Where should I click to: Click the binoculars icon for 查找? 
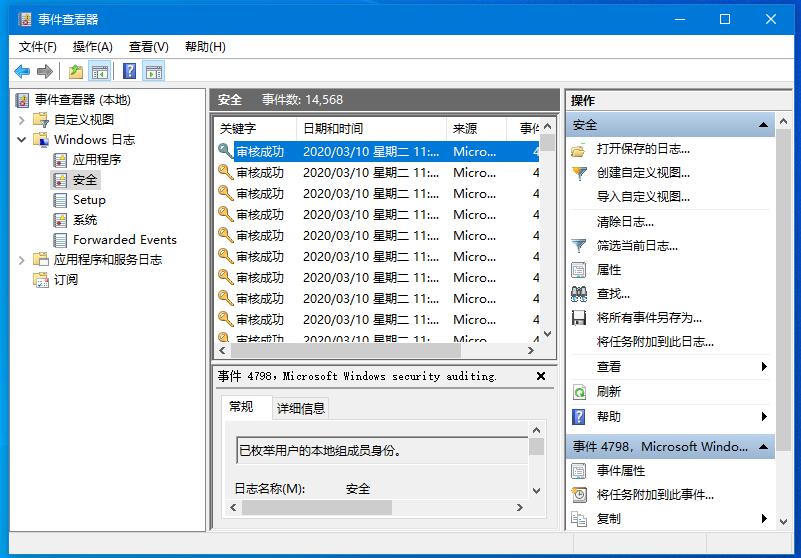[579, 294]
